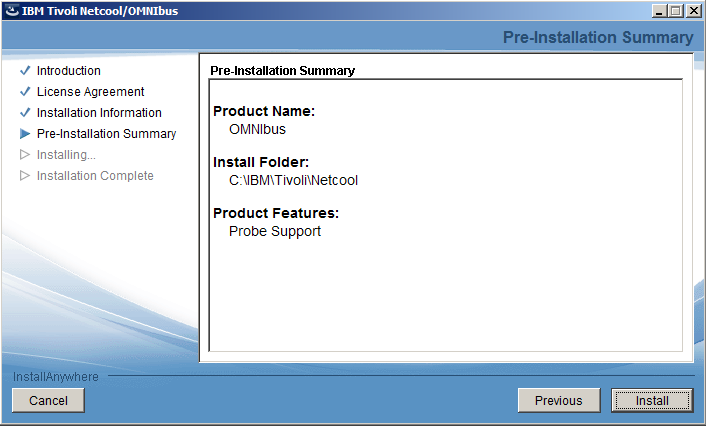
Task: Click the Install button
Action: tap(652, 400)
